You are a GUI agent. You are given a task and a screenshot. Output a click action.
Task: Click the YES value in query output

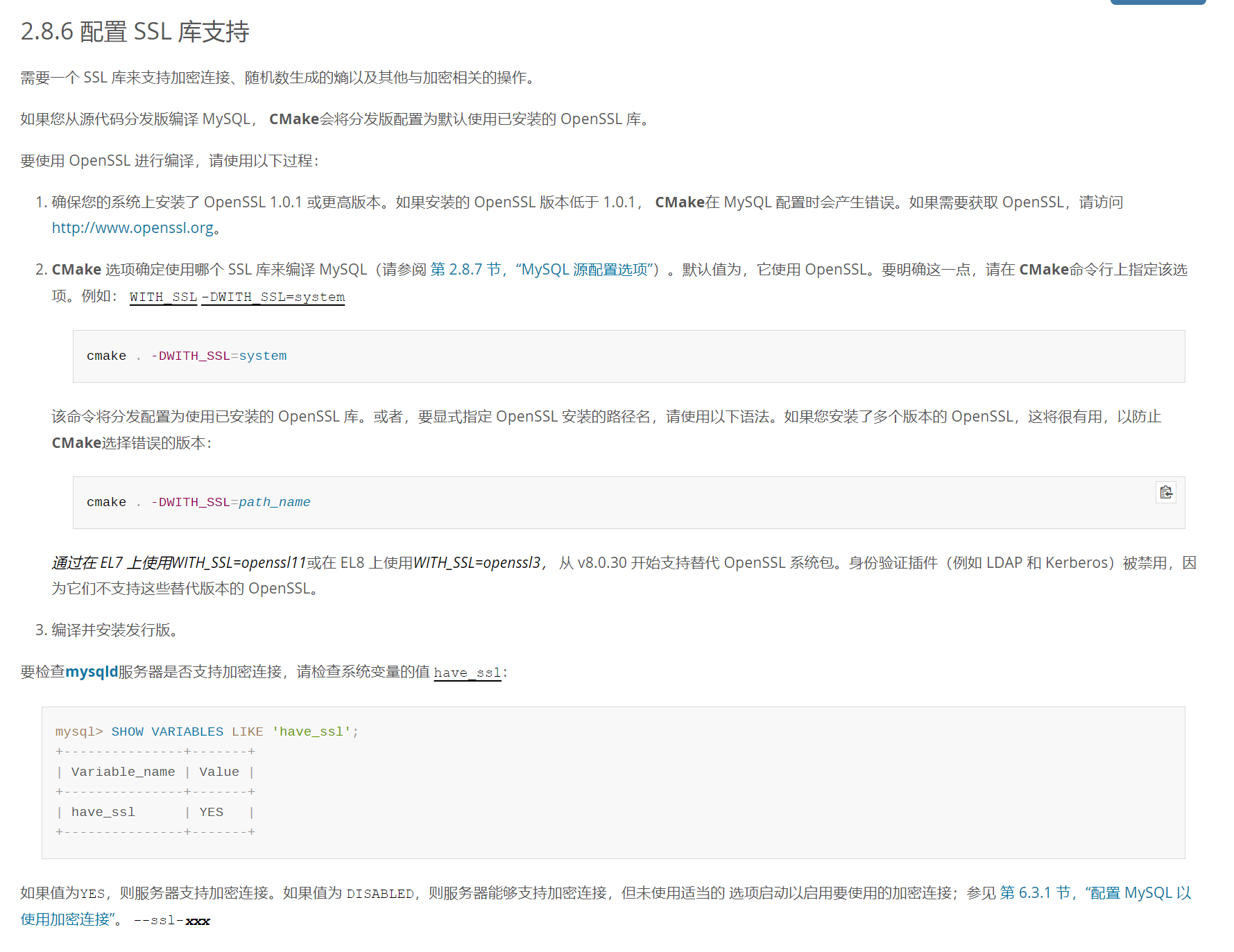pyautogui.click(x=212, y=813)
